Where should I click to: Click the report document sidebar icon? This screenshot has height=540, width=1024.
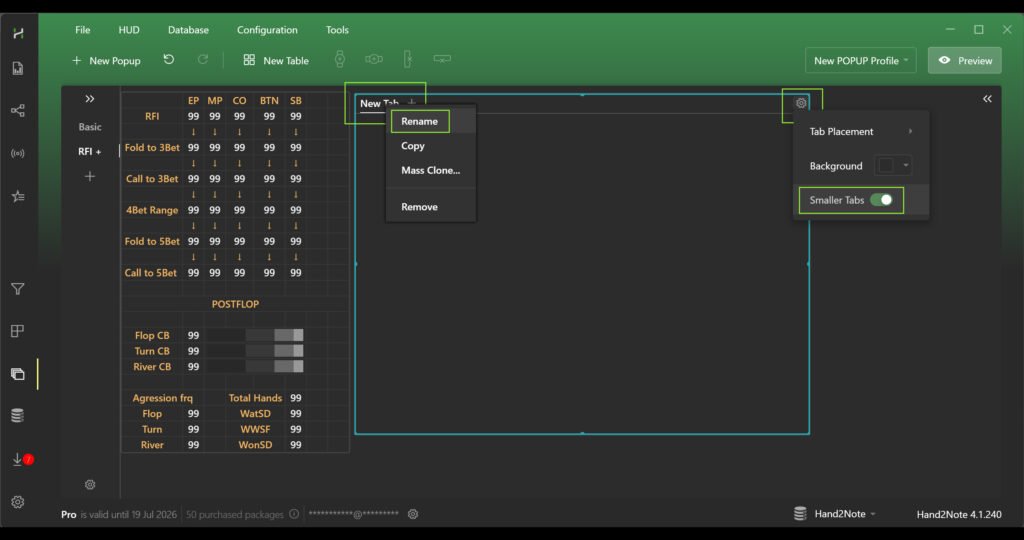point(18,69)
